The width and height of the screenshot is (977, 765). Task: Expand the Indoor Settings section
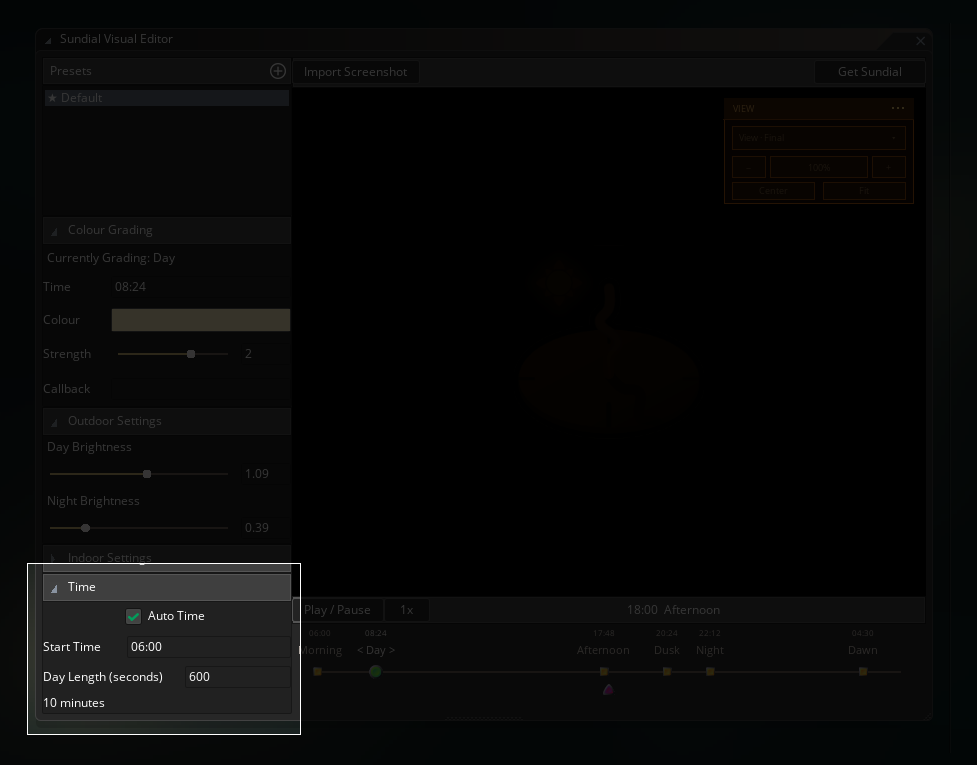tap(167, 558)
